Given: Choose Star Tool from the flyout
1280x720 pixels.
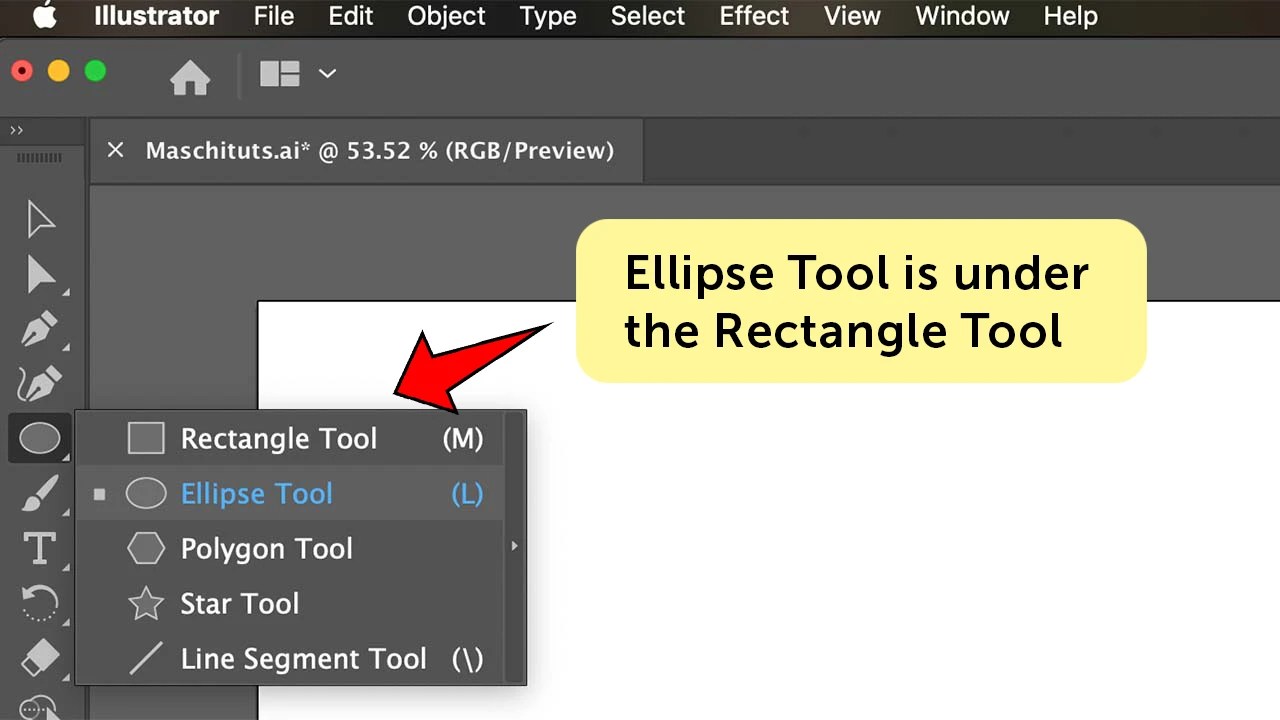Looking at the screenshot, I should [x=290, y=603].
